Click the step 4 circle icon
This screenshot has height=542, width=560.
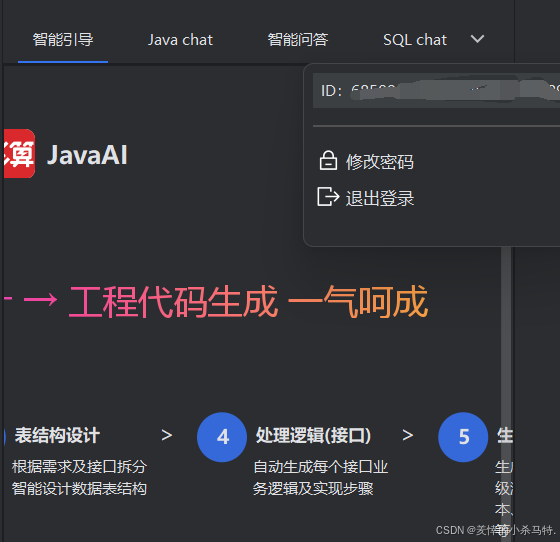coord(222,437)
